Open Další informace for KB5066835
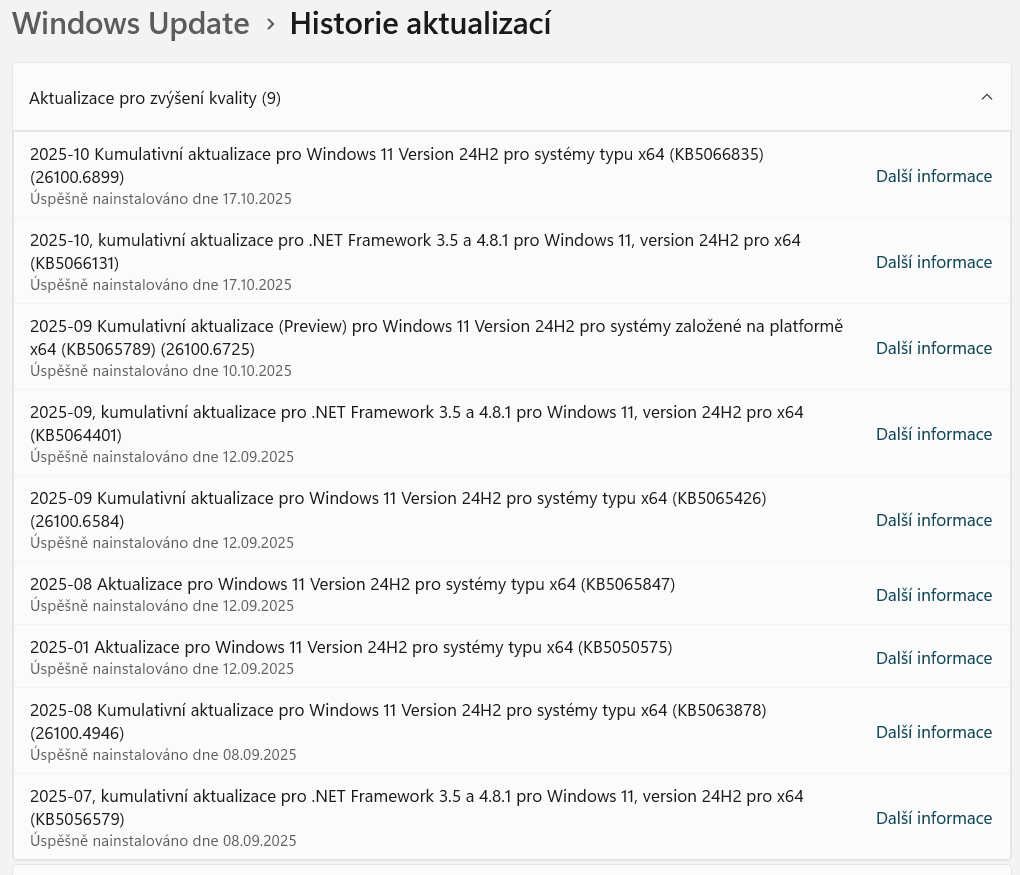 pyautogui.click(x=933, y=176)
